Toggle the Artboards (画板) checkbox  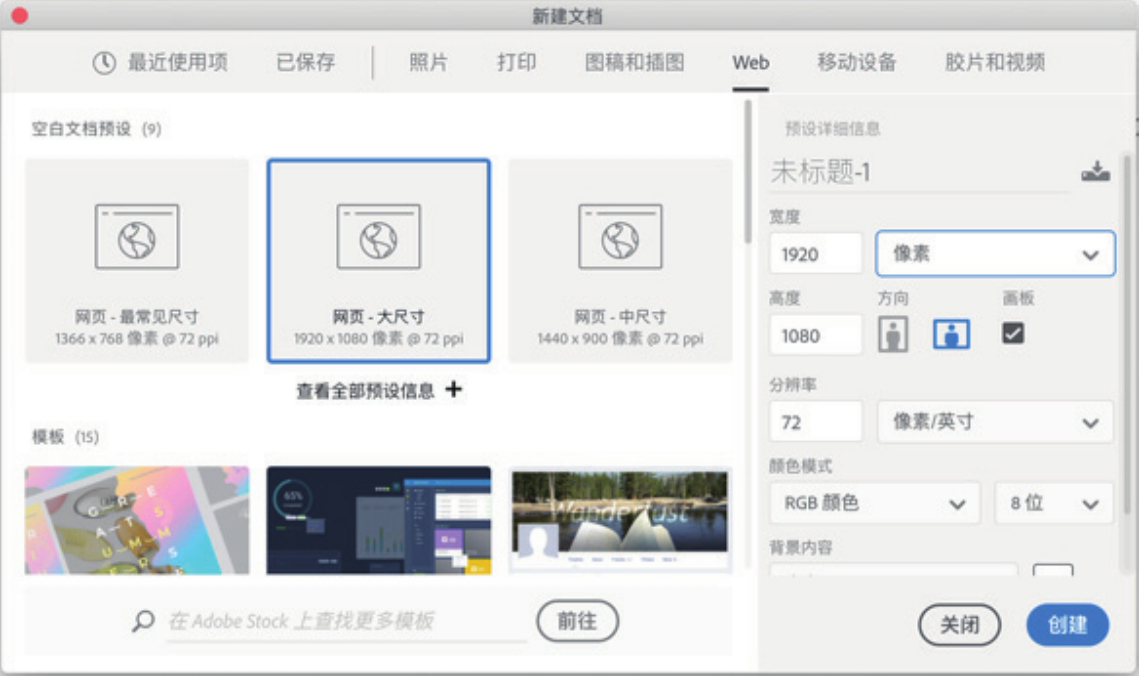(x=1013, y=334)
